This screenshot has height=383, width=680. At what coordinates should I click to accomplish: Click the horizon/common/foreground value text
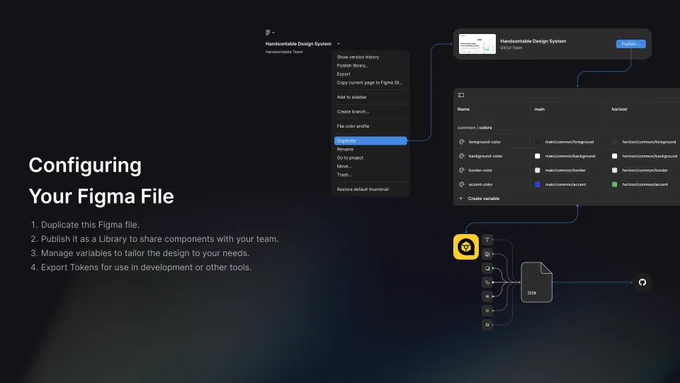pyautogui.click(x=649, y=142)
